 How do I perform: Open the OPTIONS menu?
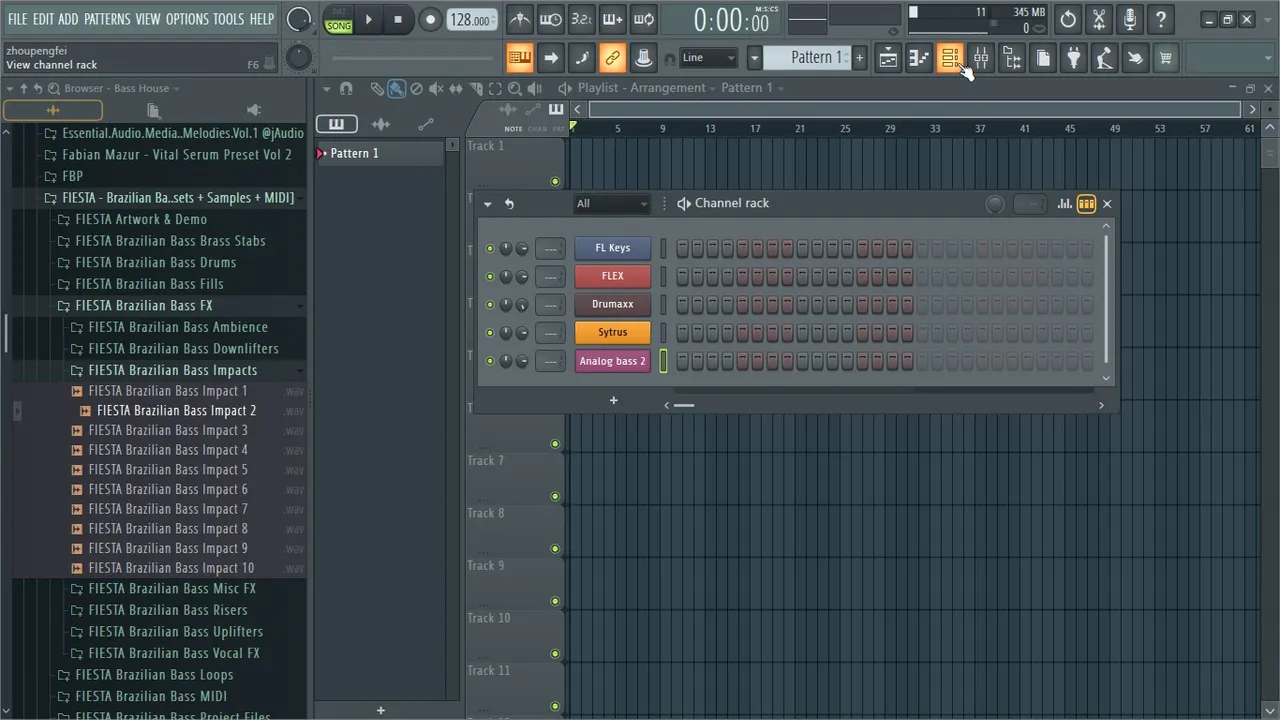click(x=187, y=19)
